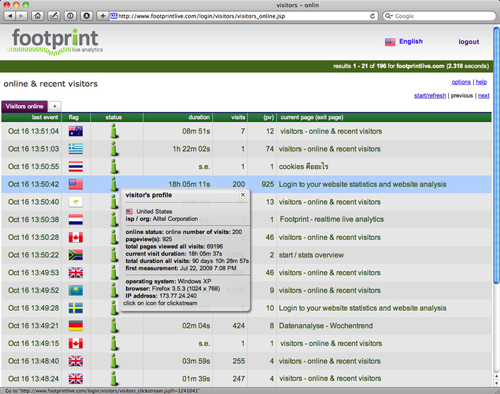Focus the Google search field
The image size is (500, 394).
pyautogui.click(x=439, y=16)
